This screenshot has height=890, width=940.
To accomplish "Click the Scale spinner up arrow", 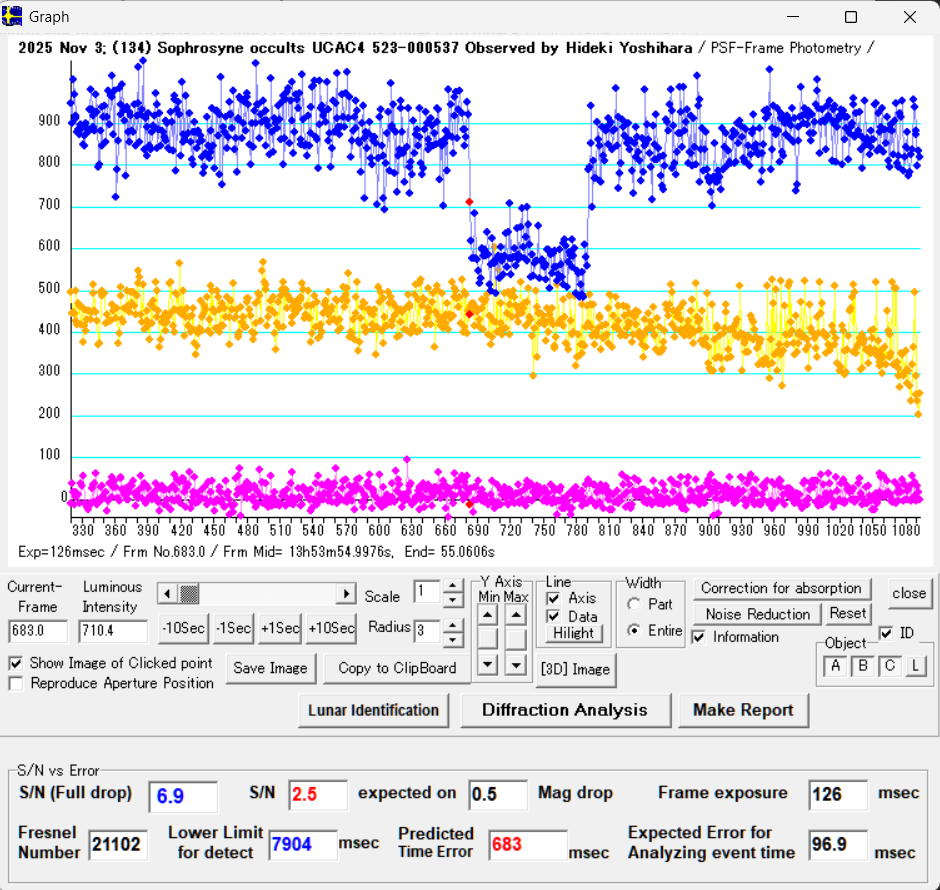I will tap(452, 586).
